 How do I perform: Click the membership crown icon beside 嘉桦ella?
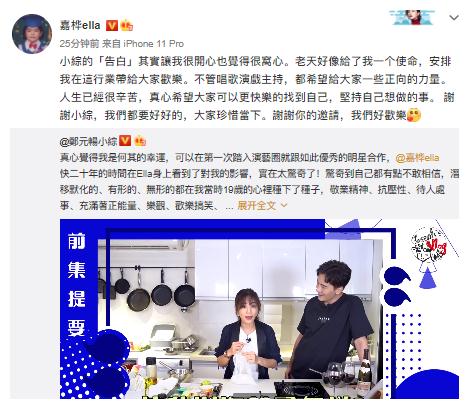127,26
